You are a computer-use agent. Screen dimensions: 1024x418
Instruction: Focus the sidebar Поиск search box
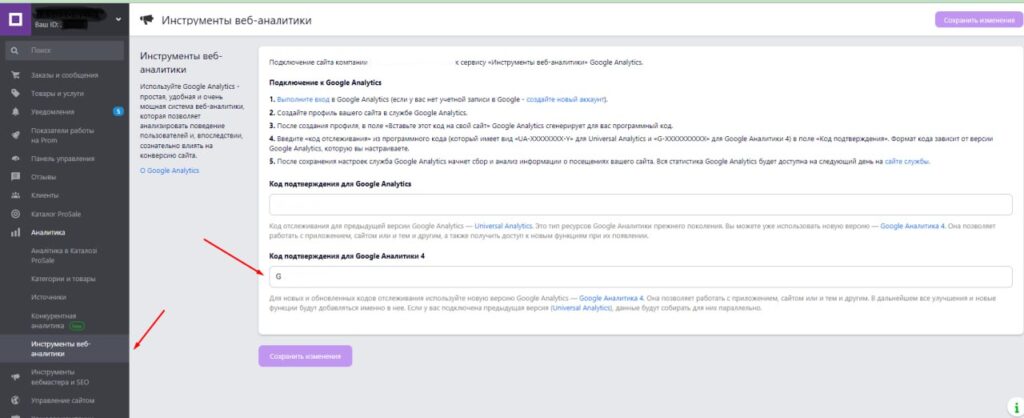pyautogui.click(x=65, y=49)
